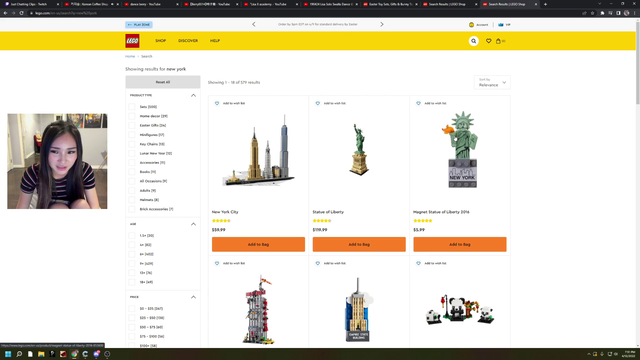
Task: Open the Sort by Relevance dropdown
Action: (492, 82)
